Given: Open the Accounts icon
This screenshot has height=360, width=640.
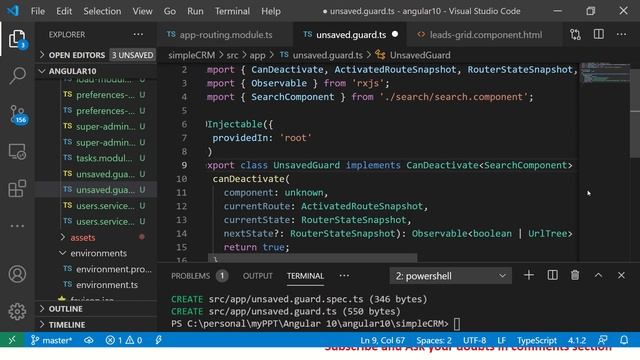Looking at the screenshot, I should pyautogui.click(x=17, y=274).
